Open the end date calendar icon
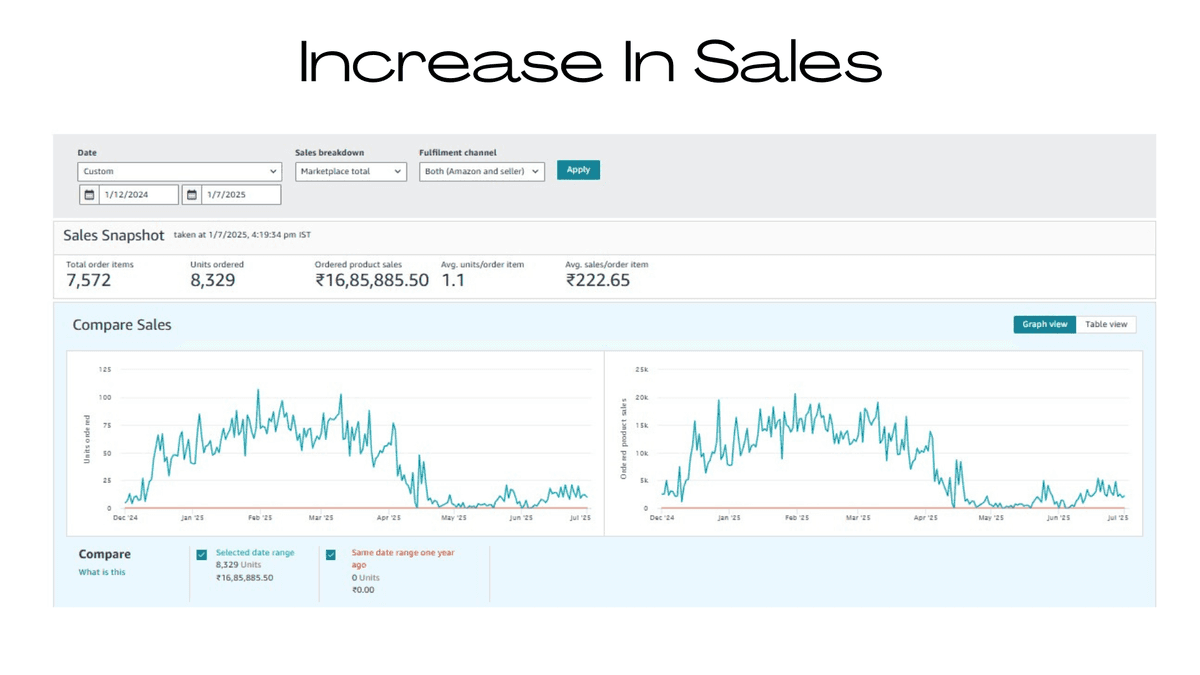The image size is (1200, 675). coord(192,195)
